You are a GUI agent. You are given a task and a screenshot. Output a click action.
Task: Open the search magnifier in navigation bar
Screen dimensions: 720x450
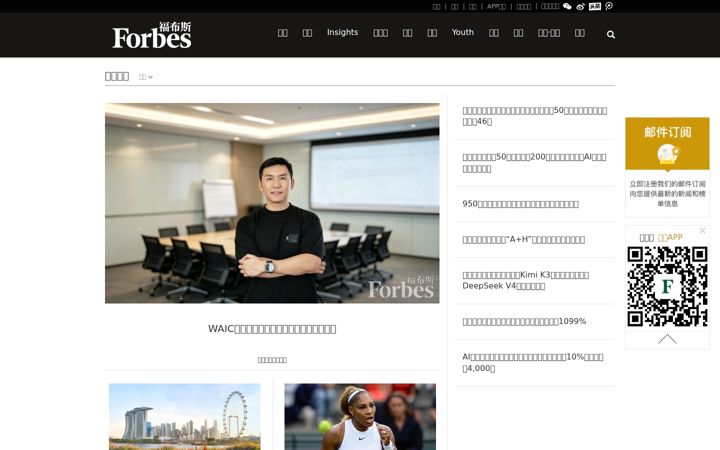pyautogui.click(x=611, y=34)
